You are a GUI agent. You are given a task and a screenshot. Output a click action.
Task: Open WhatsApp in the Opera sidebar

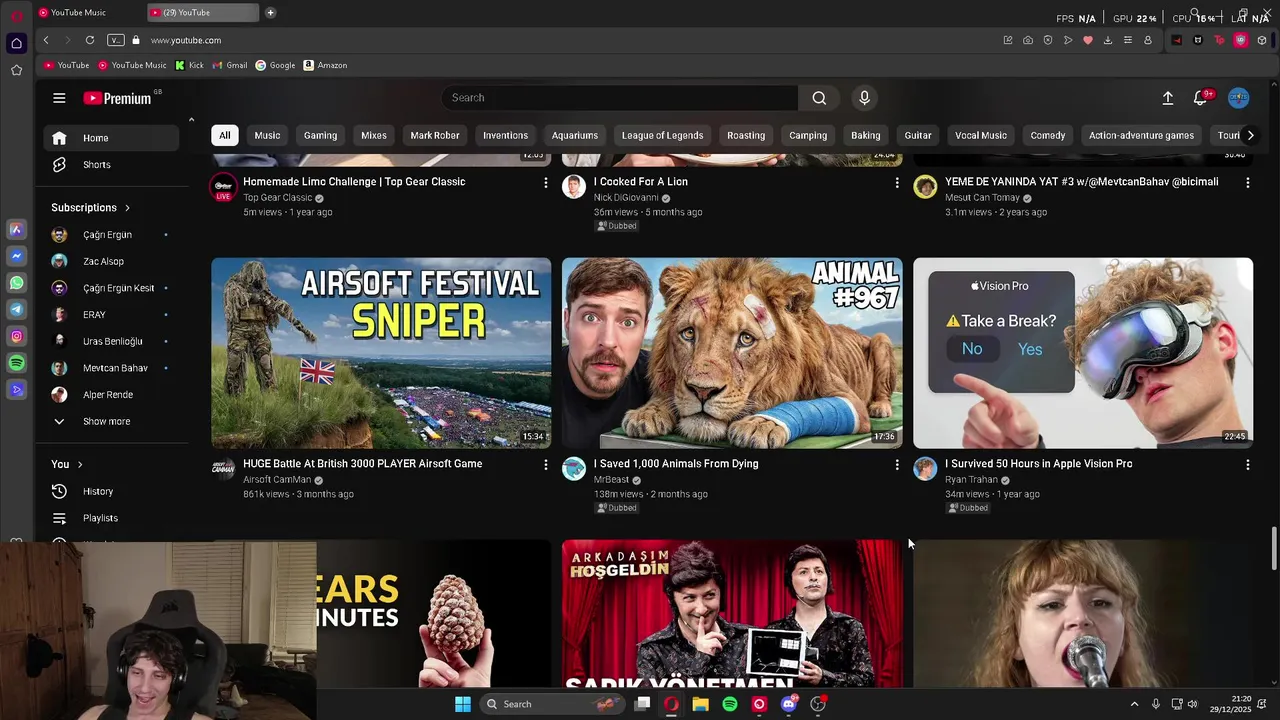click(x=16, y=283)
